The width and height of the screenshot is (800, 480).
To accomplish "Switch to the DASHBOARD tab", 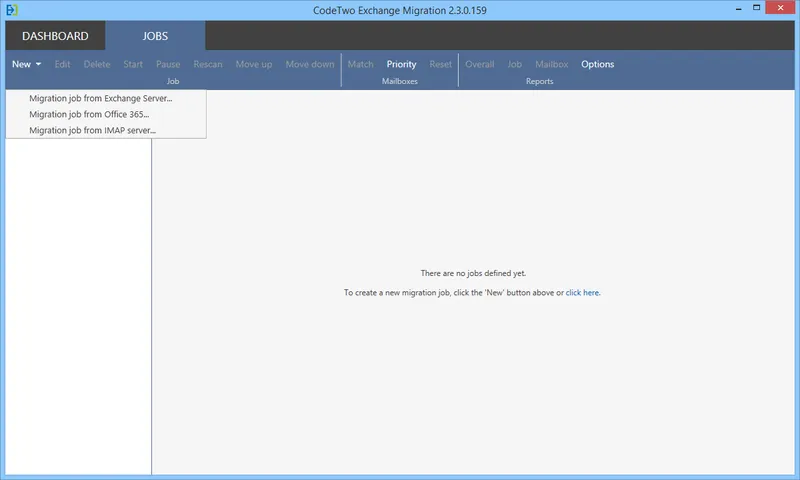I will [x=55, y=36].
